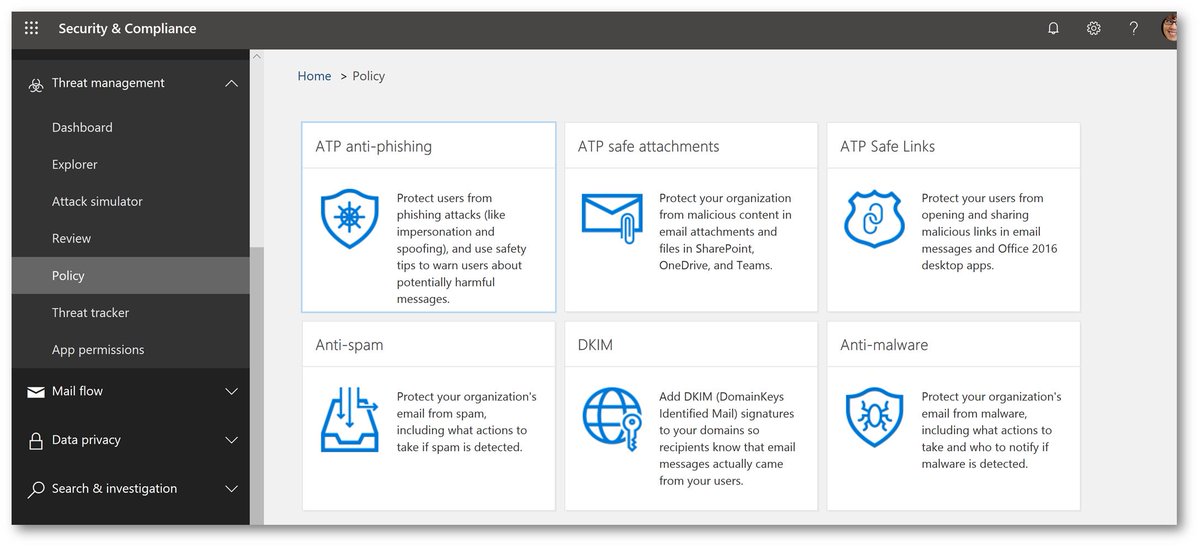Open the help question mark
1200x548 pixels.
click(1133, 28)
